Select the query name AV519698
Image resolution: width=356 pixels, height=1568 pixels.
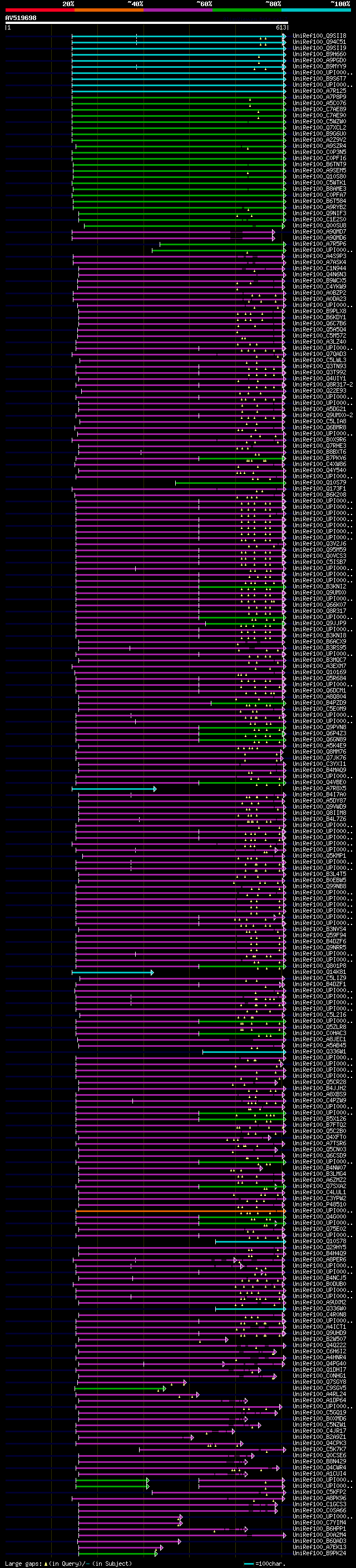[x=21, y=18]
